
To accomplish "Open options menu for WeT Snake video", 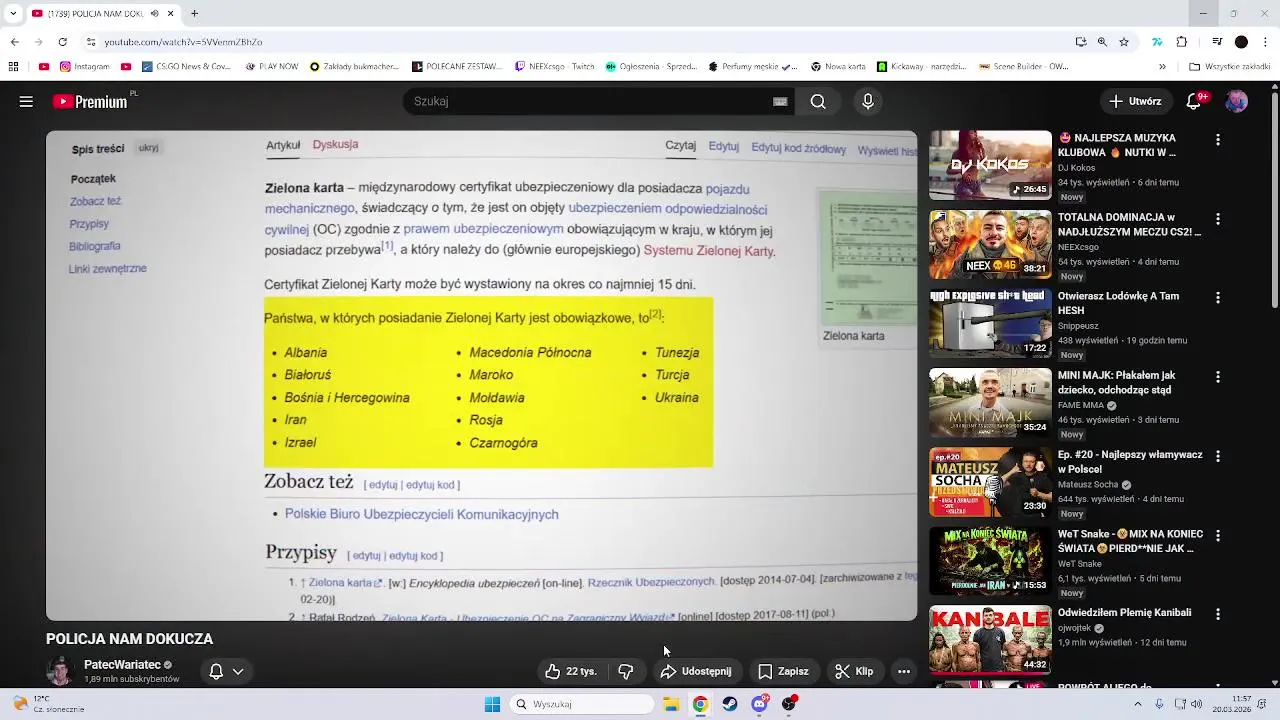I will [1218, 535].
